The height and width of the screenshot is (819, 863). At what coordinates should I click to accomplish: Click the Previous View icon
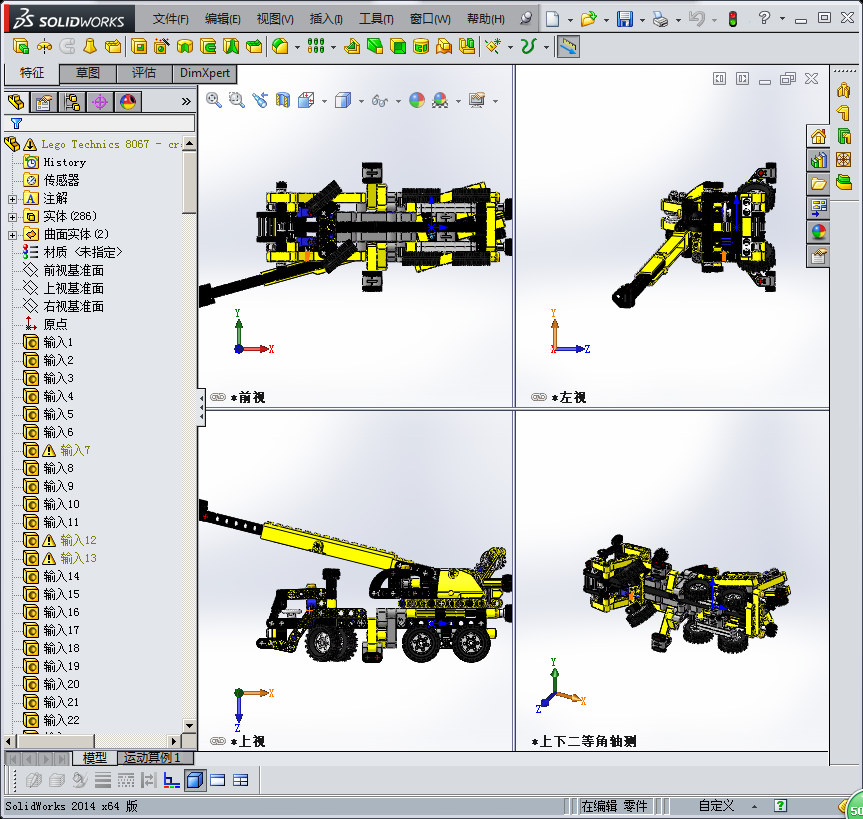click(x=260, y=100)
